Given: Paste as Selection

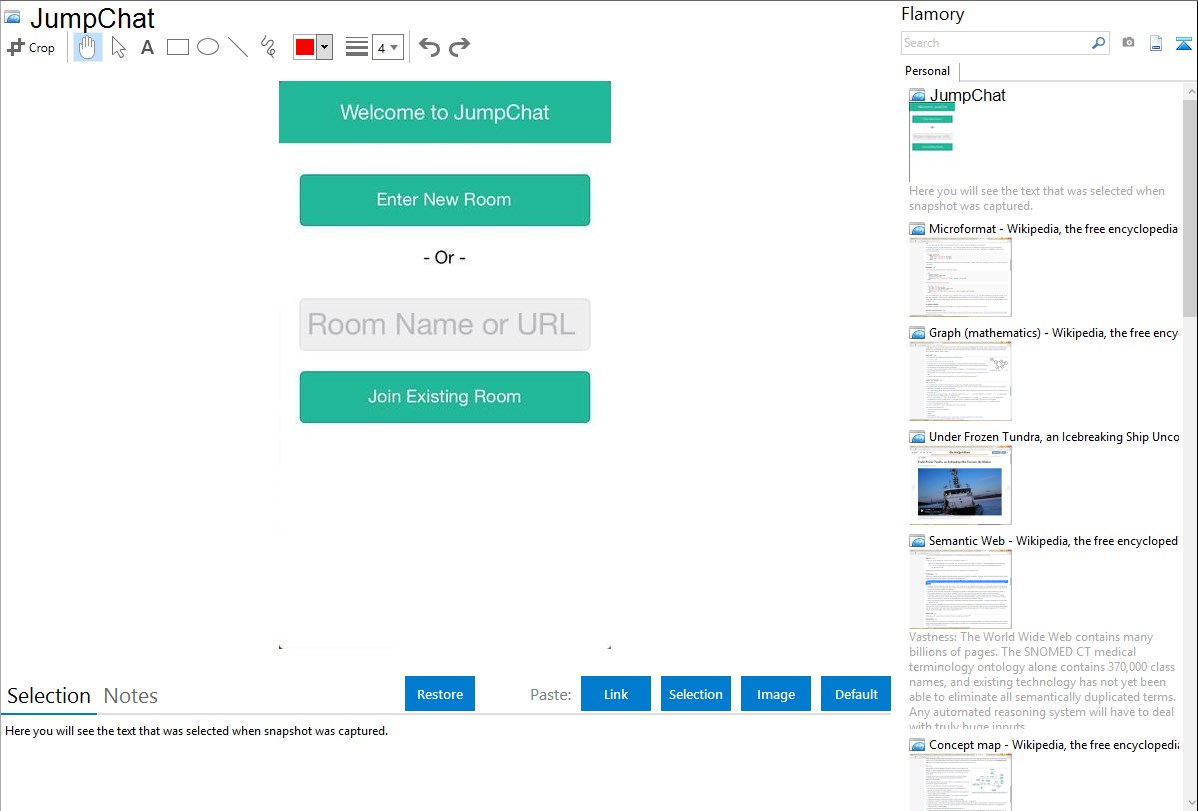Looking at the screenshot, I should (x=696, y=694).
